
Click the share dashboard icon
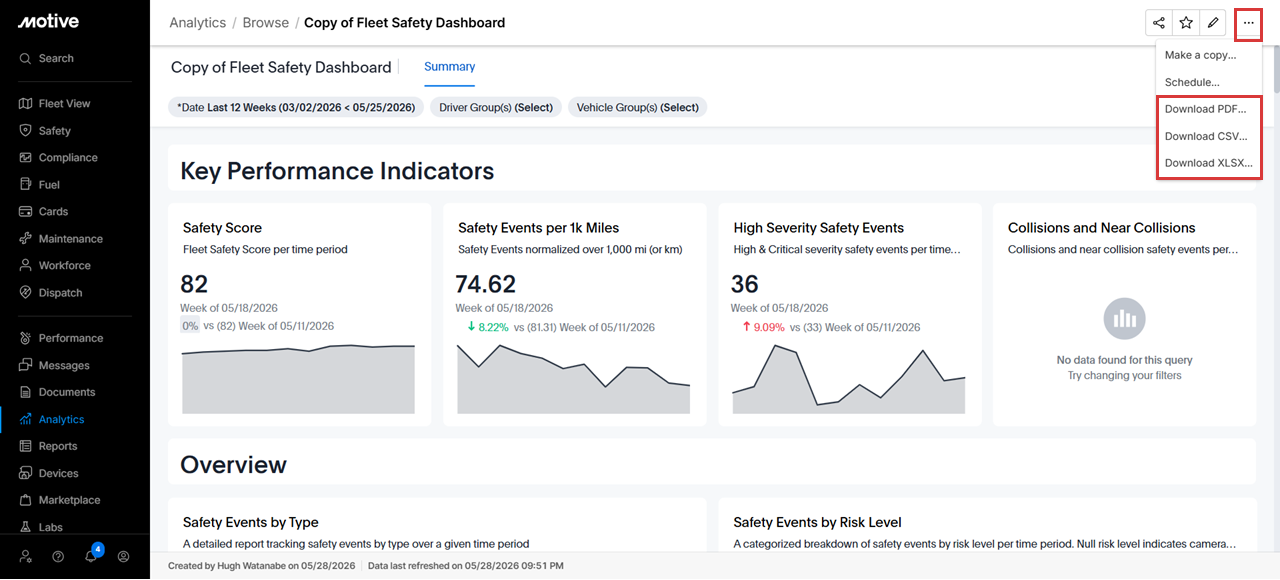coord(1159,23)
